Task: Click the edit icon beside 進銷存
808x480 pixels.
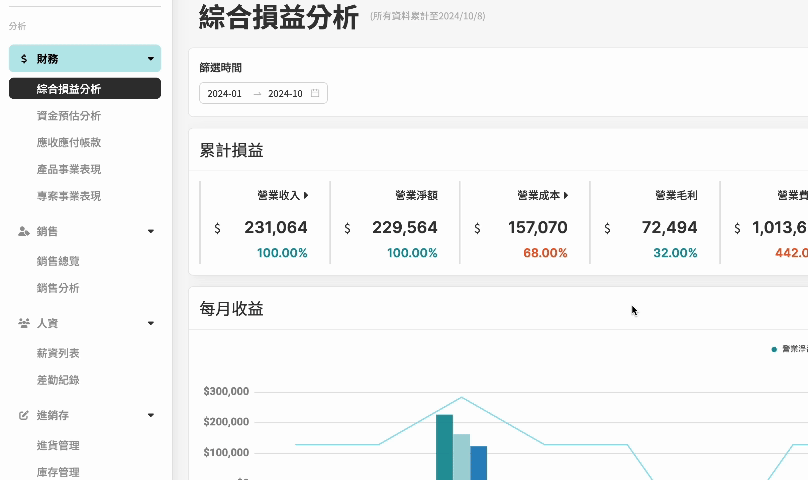Action: pyautogui.click(x=24, y=415)
